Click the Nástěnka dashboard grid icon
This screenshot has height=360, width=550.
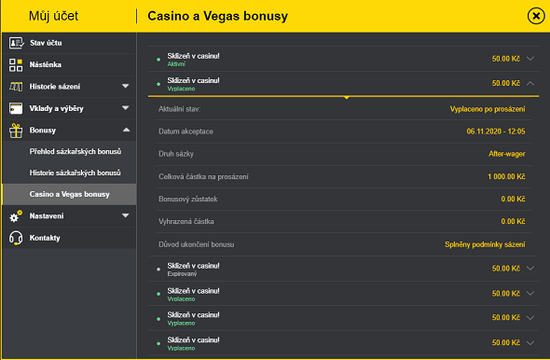pos(16,65)
